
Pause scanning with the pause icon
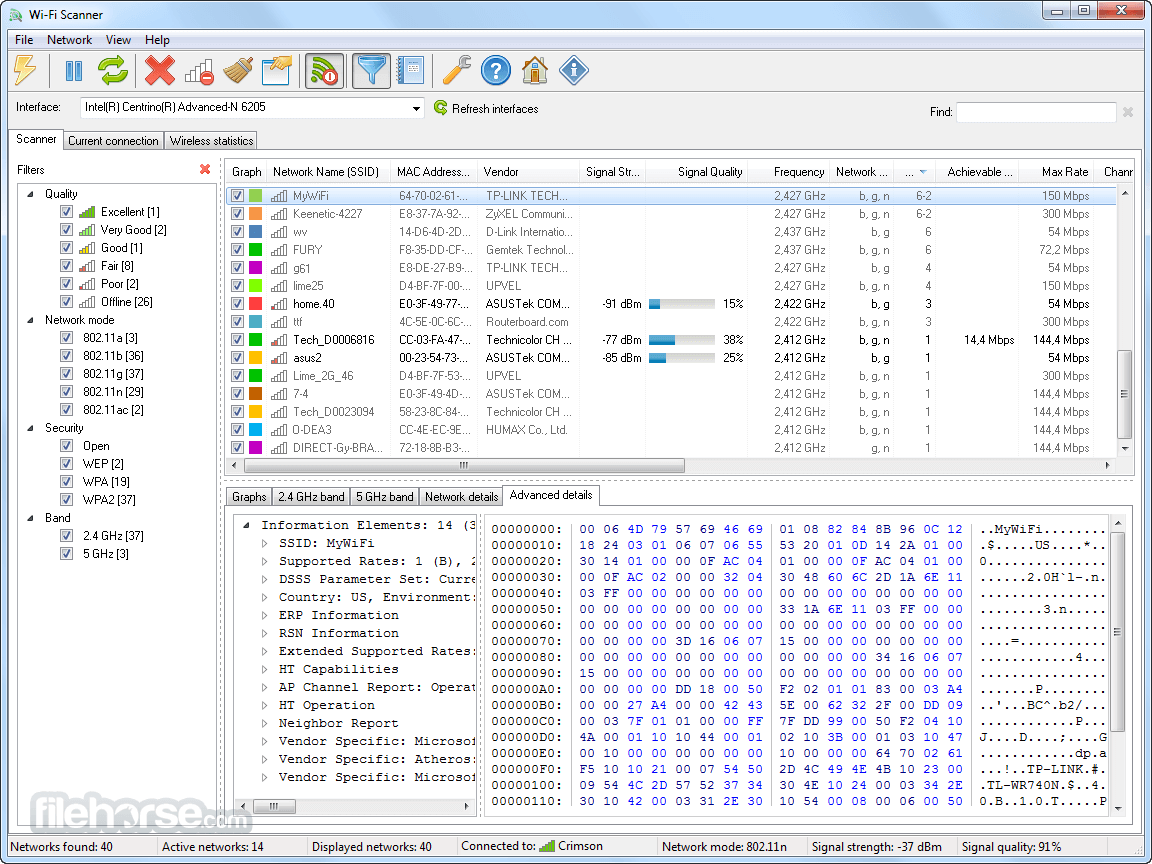tap(73, 71)
